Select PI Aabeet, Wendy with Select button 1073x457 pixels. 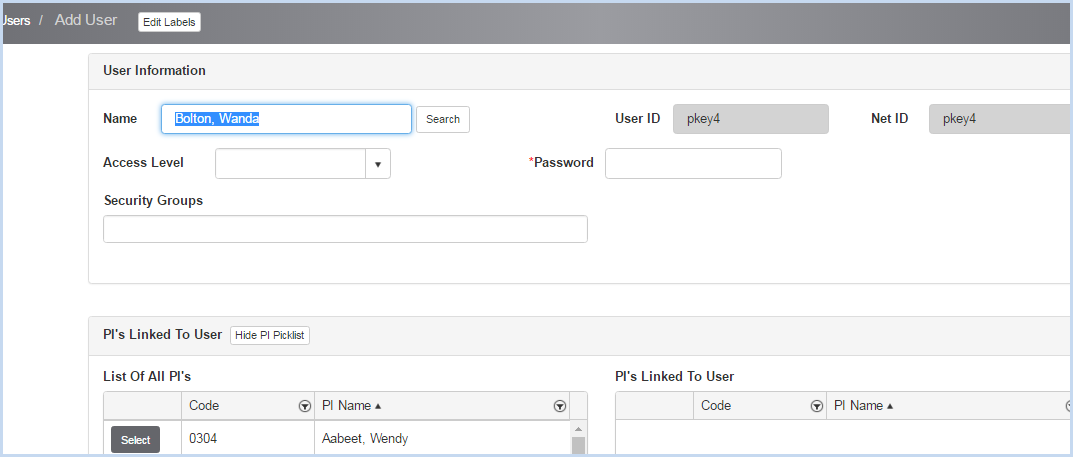point(135,440)
